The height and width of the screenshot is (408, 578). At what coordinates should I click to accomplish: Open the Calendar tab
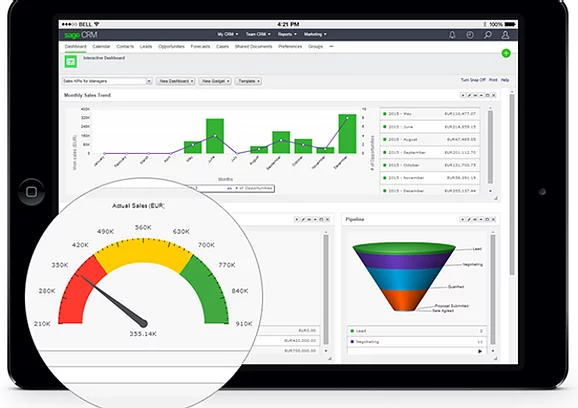point(101,46)
